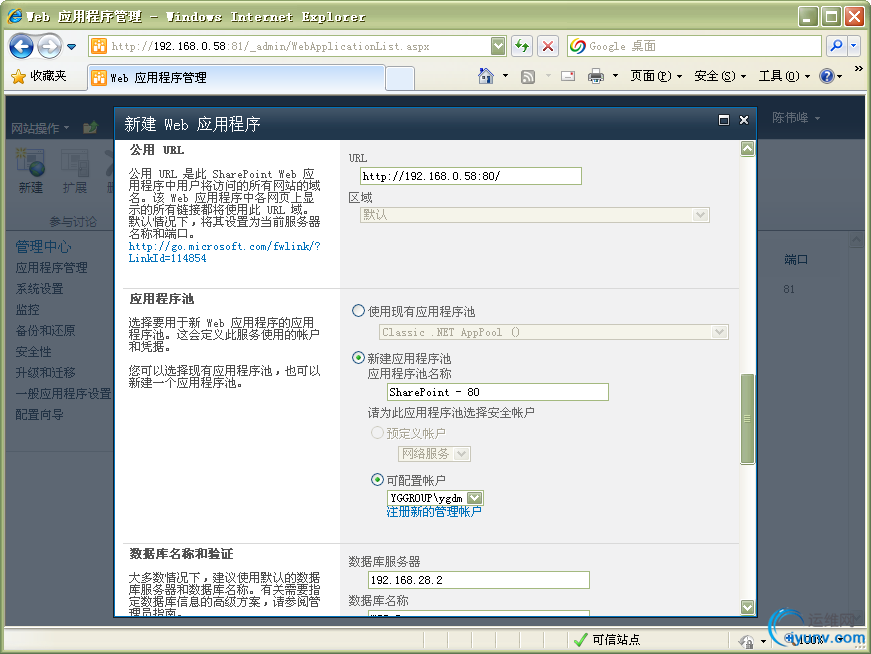Open 升级和迁移 in sidebar
The width and height of the screenshot is (871, 654).
46,373
